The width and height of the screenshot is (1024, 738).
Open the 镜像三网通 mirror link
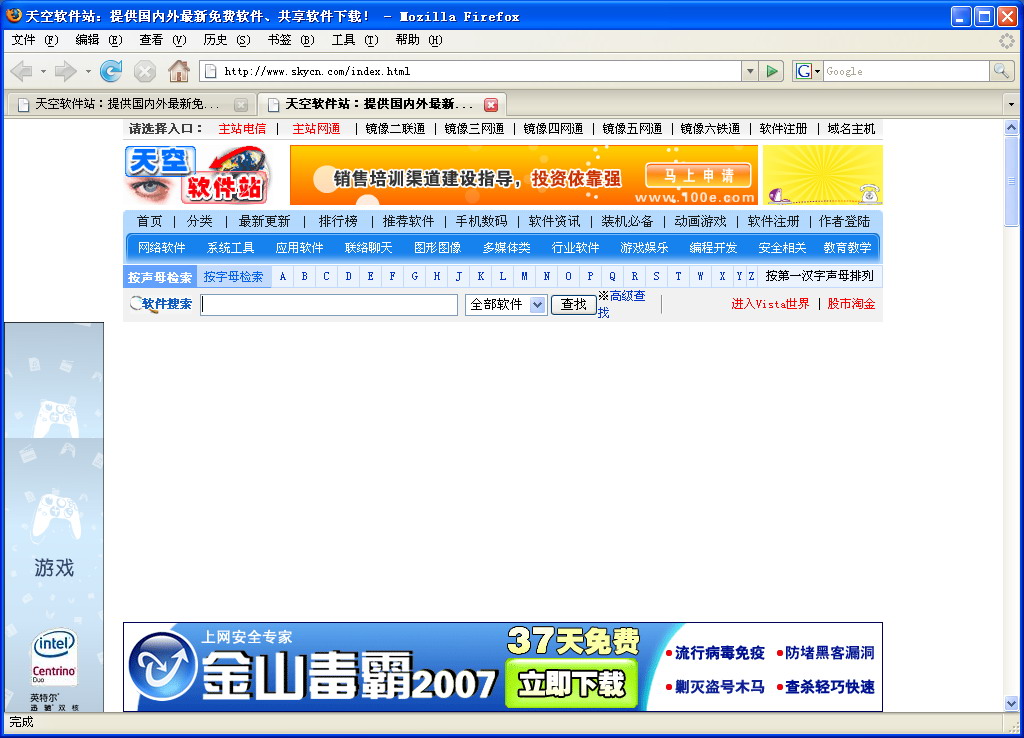coord(474,129)
